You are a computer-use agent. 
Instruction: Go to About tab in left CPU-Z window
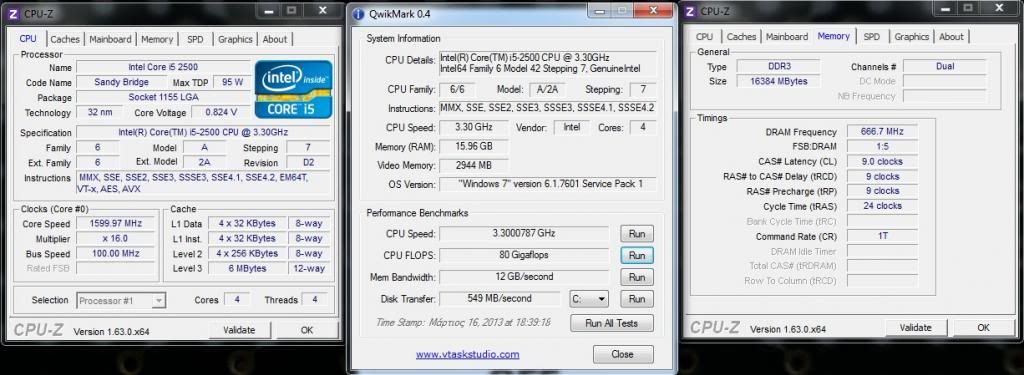(275, 39)
